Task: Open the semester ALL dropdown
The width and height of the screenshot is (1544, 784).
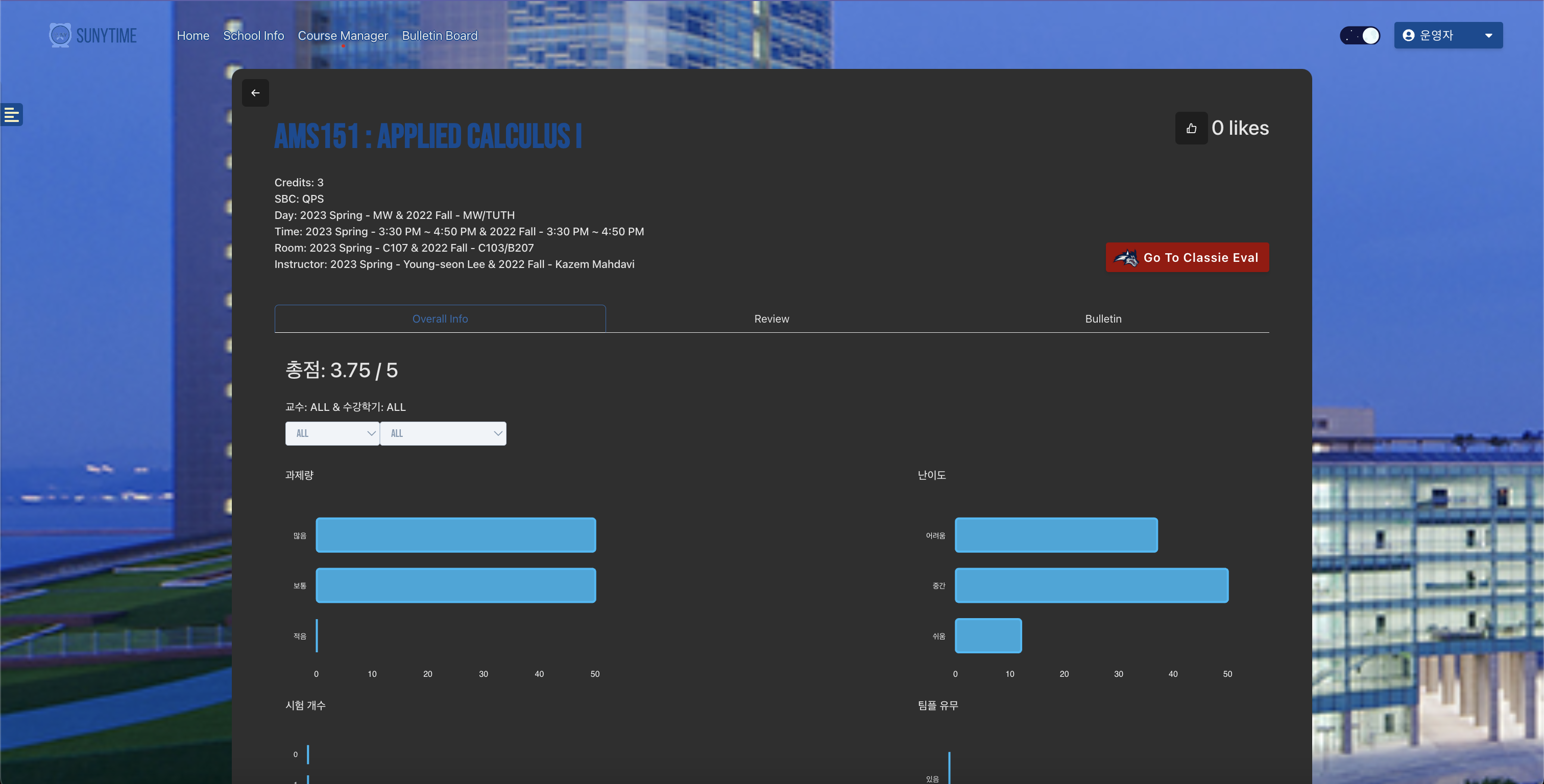Action: pos(443,433)
